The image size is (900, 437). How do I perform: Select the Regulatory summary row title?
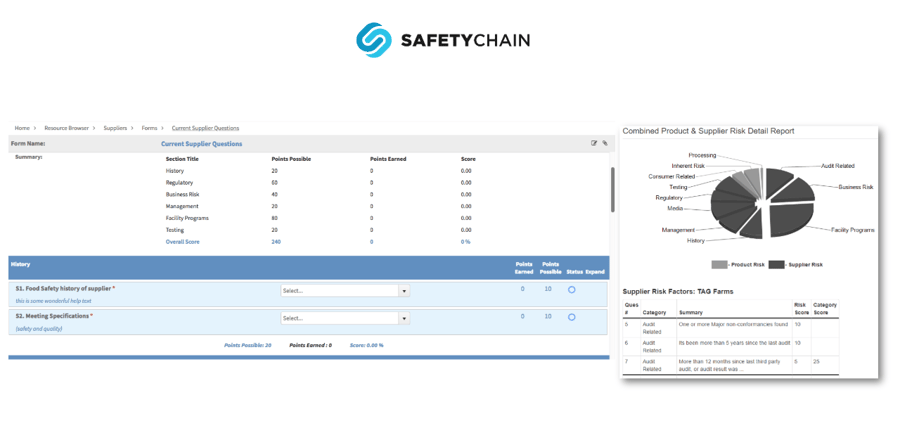coord(179,183)
